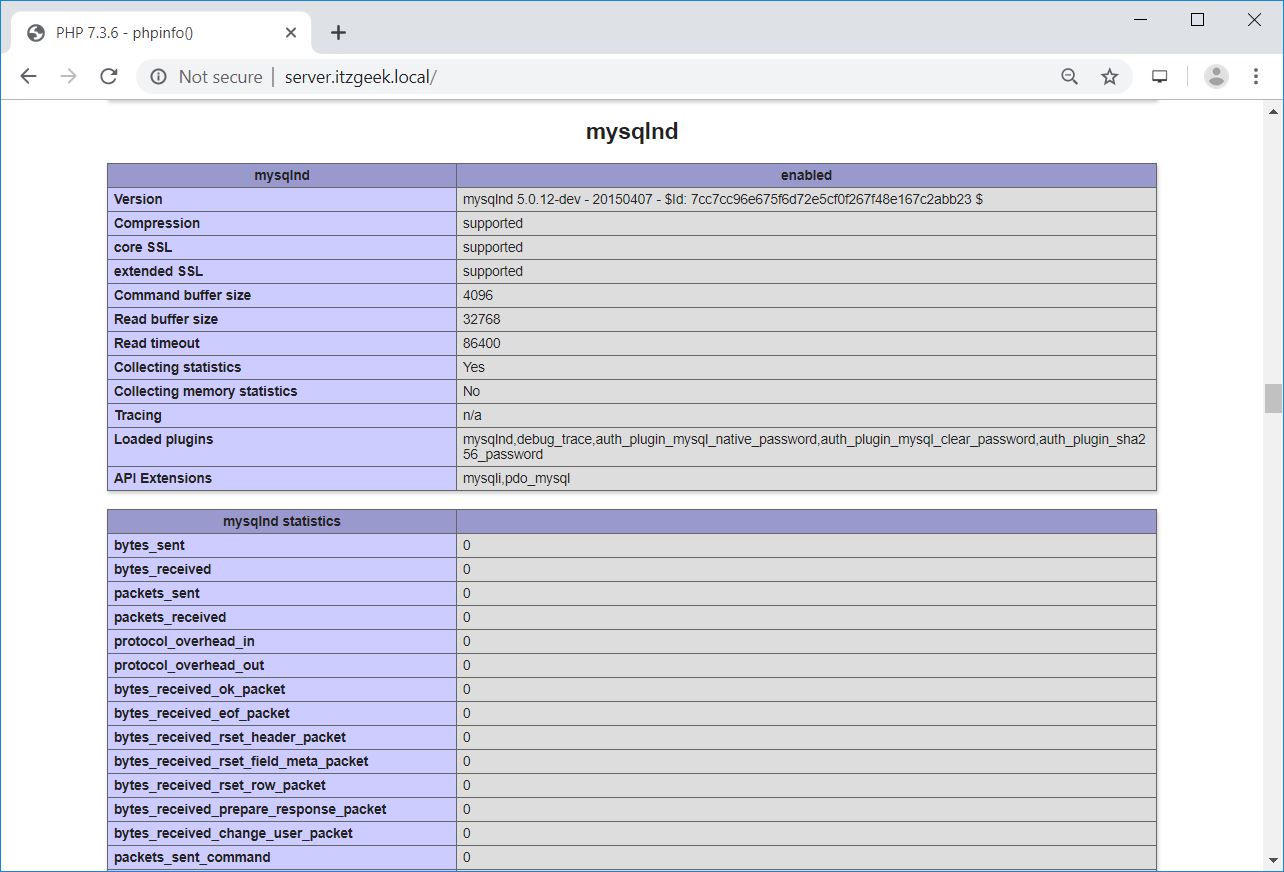The width and height of the screenshot is (1284, 872).
Task: Close the PHP 7.3.6 phpinfo() tab
Action: 291,33
